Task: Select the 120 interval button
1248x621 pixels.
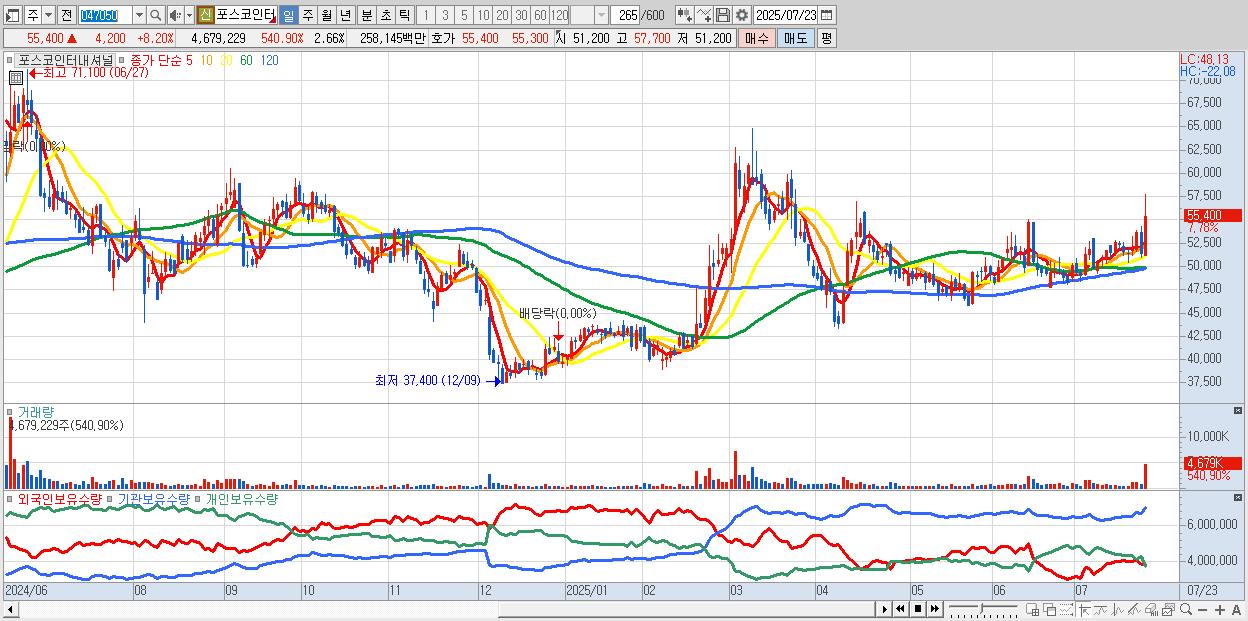Action: [559, 15]
